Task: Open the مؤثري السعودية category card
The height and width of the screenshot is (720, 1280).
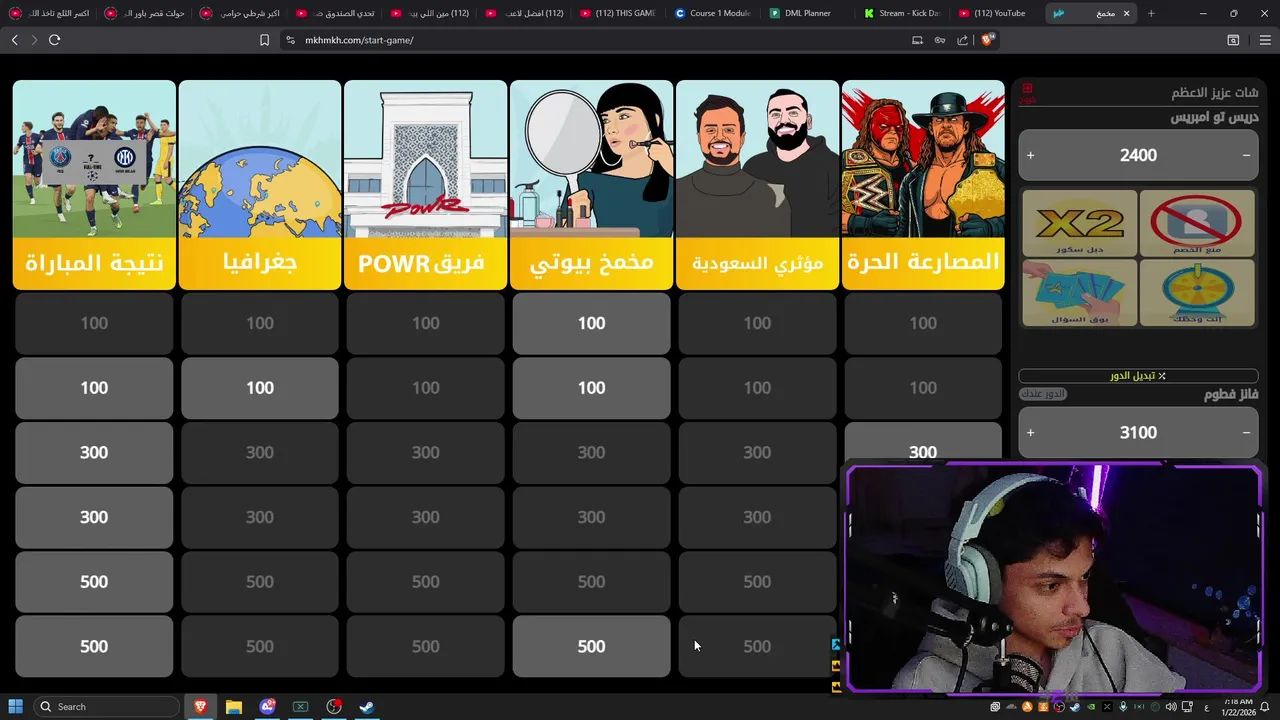Action: pyautogui.click(x=757, y=185)
